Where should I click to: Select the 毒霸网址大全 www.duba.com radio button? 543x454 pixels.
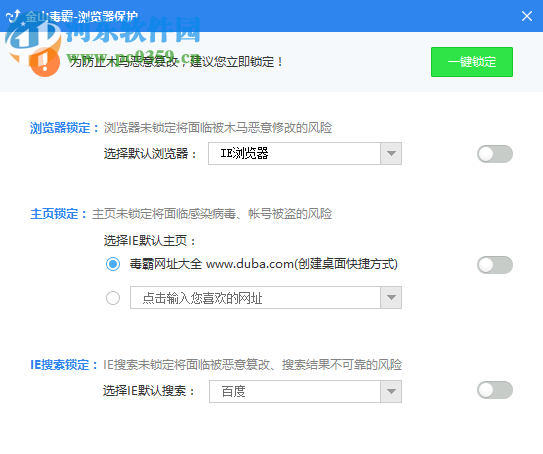113,264
